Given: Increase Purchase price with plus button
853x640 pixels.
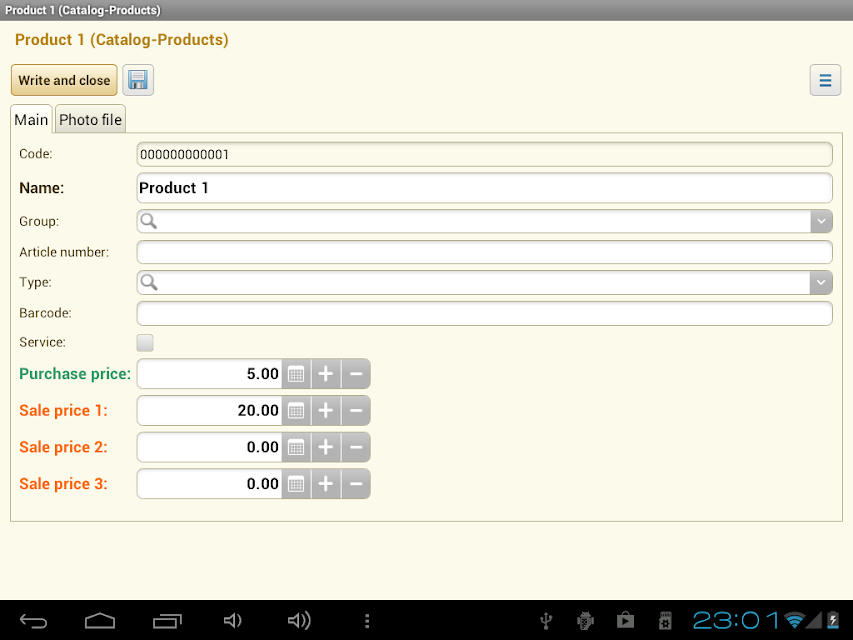Looking at the screenshot, I should 326,374.
